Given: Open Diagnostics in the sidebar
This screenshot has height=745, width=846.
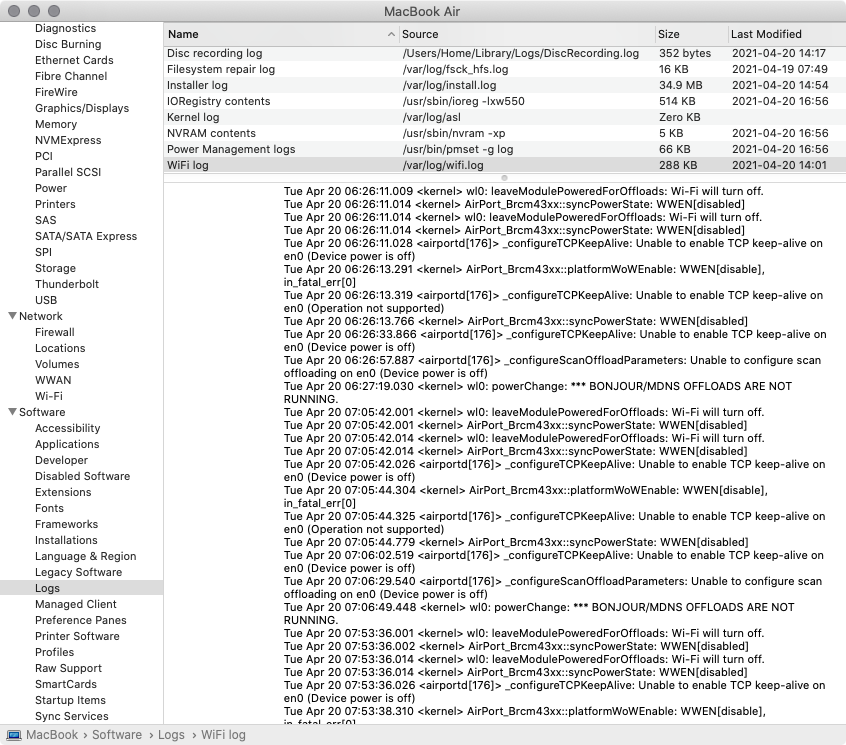Looking at the screenshot, I should pyautogui.click(x=65, y=28).
